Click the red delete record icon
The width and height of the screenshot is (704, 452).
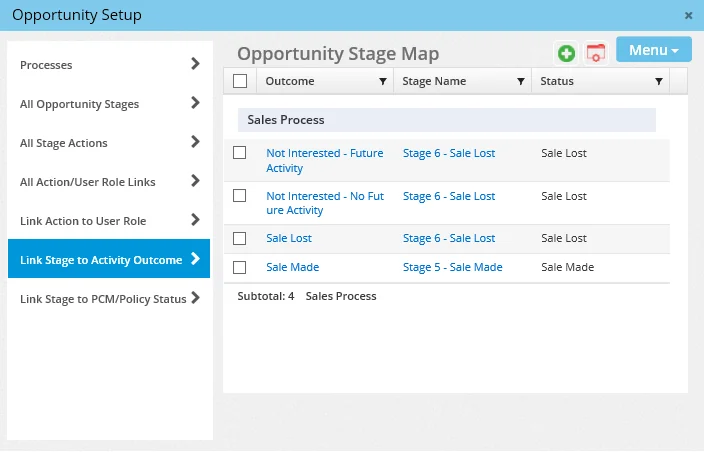tap(596, 53)
